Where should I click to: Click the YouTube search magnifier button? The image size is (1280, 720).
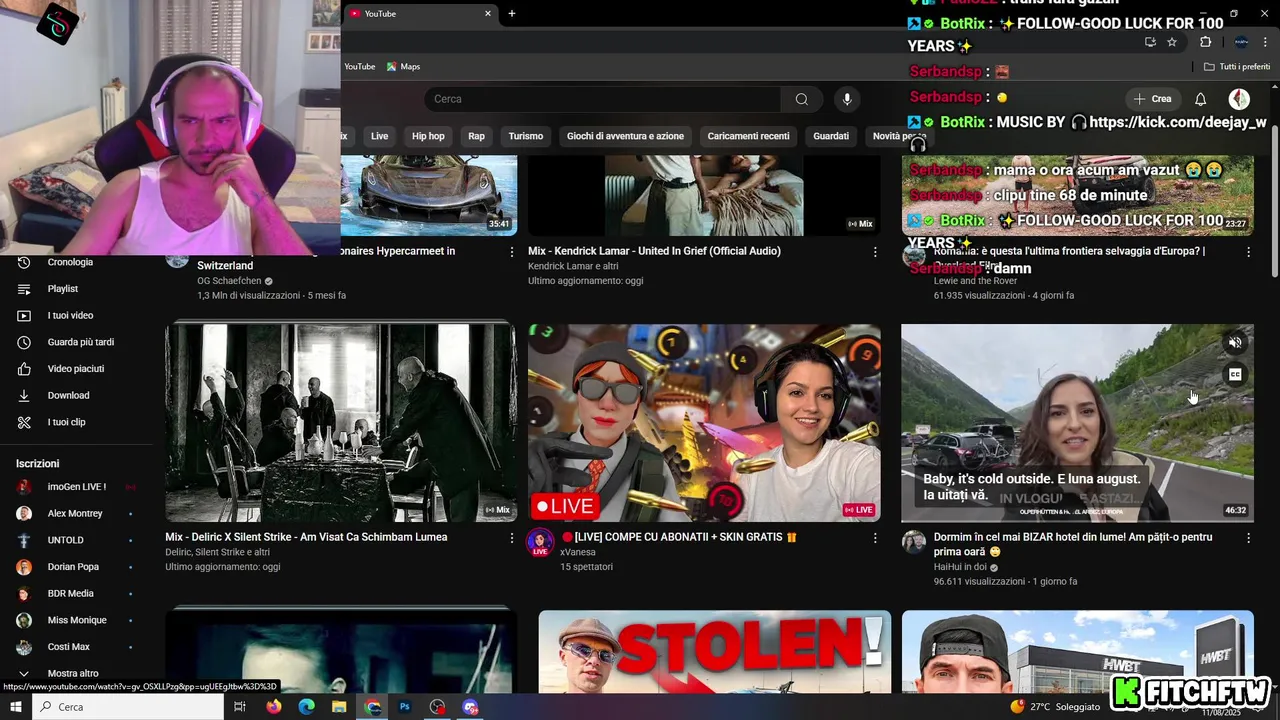[x=802, y=99]
